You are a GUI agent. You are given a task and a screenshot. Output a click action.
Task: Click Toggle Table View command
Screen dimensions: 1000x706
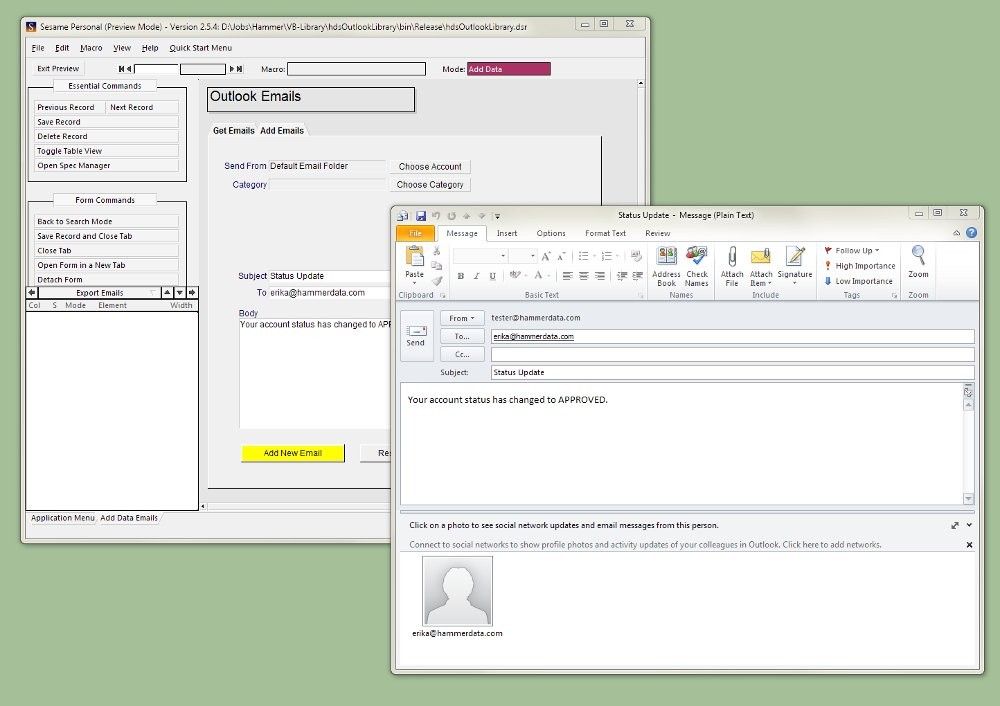[x=107, y=151]
